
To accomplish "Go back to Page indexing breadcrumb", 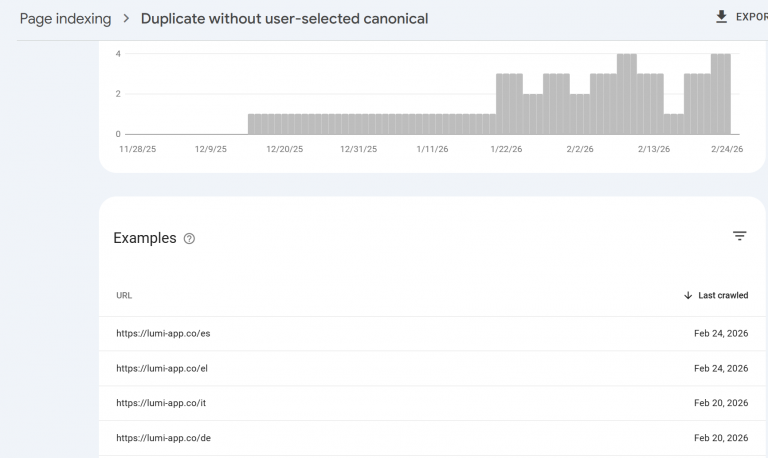I will pyautogui.click(x=65, y=18).
